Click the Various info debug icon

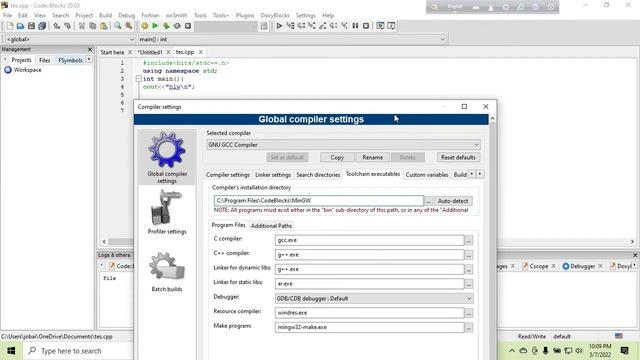tap(391, 26)
